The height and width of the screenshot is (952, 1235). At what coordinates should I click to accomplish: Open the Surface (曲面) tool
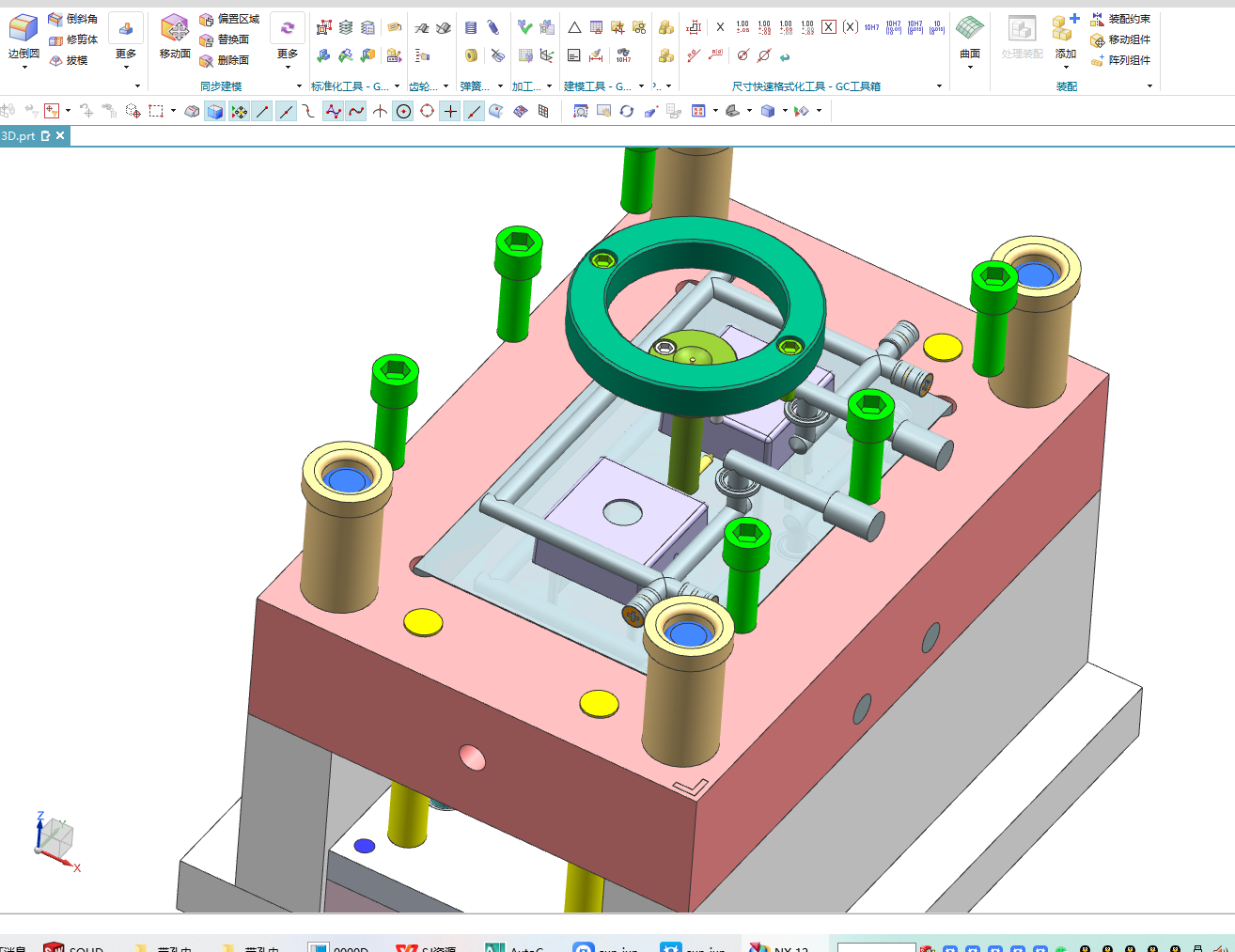coord(970,34)
